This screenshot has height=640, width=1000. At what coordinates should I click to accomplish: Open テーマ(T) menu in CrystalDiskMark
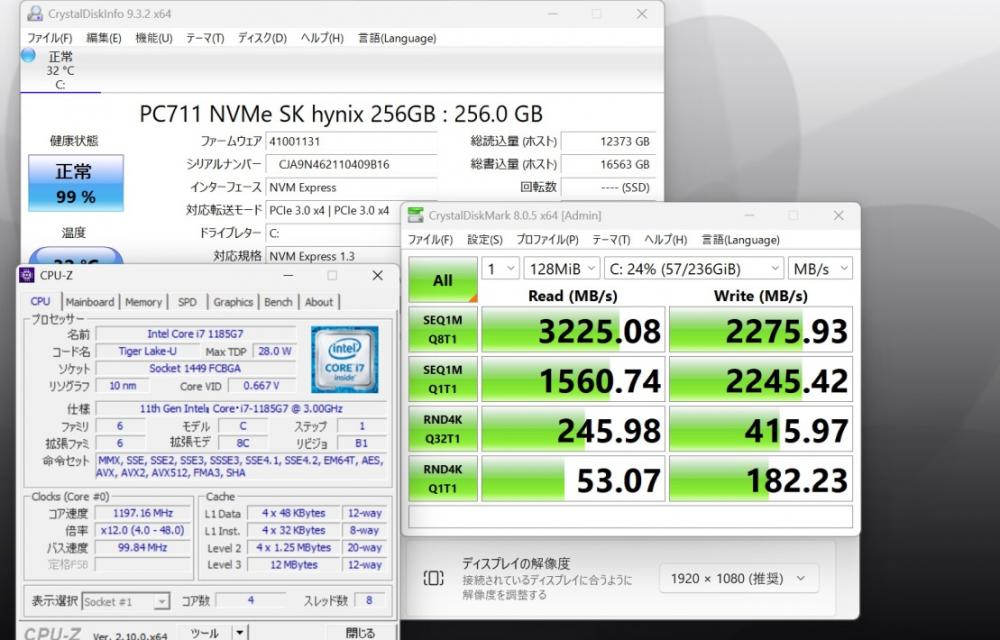point(611,240)
